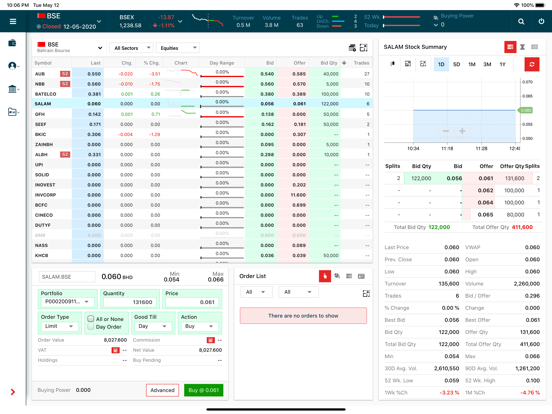This screenshot has height=414, width=552.
Task: Expand the Buying Power chevron in the header
Action: (436, 25)
